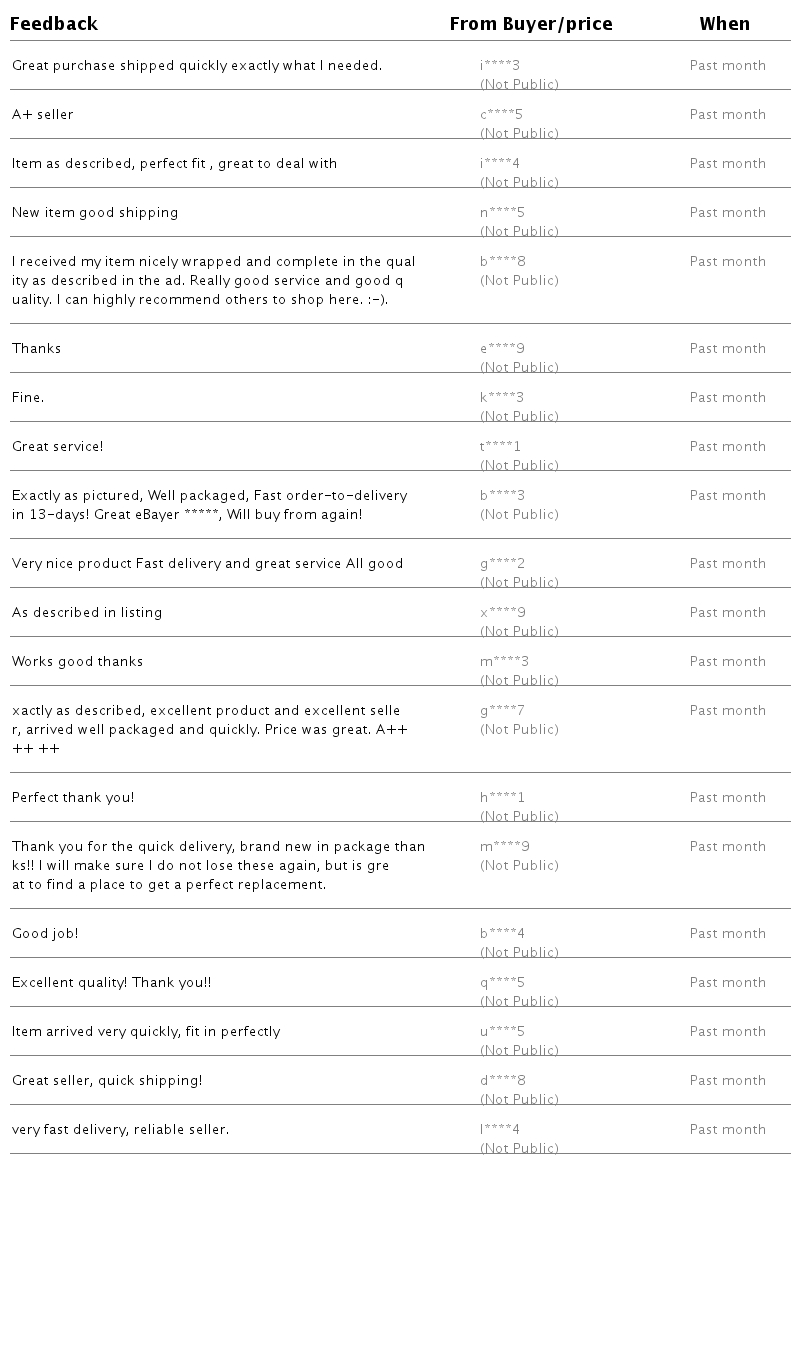Click the 'A+ seller' feedback comment
This screenshot has height=1368, width=800.
[x=43, y=115]
